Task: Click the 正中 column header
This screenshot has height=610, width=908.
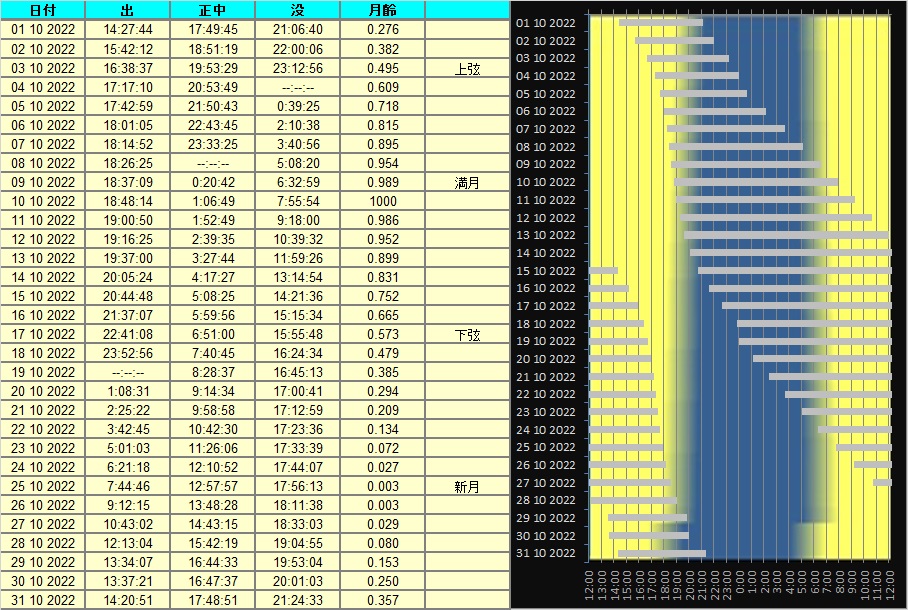Action: click(x=213, y=10)
